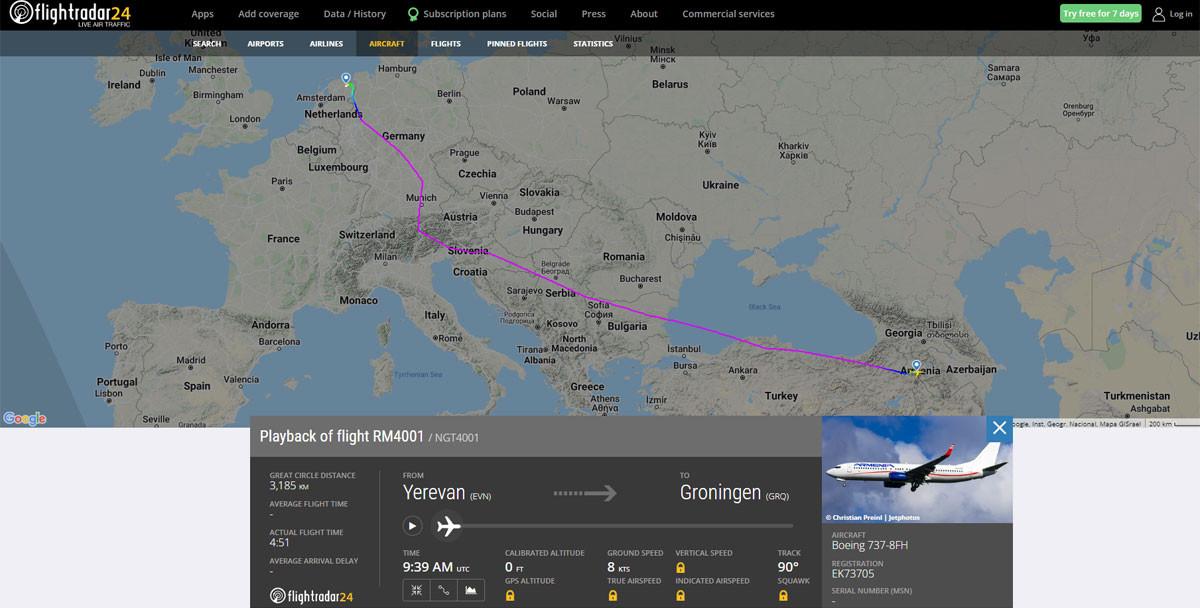Expand the Data / History menu
Image resolution: width=1200 pixels, height=608 pixels.
(354, 14)
